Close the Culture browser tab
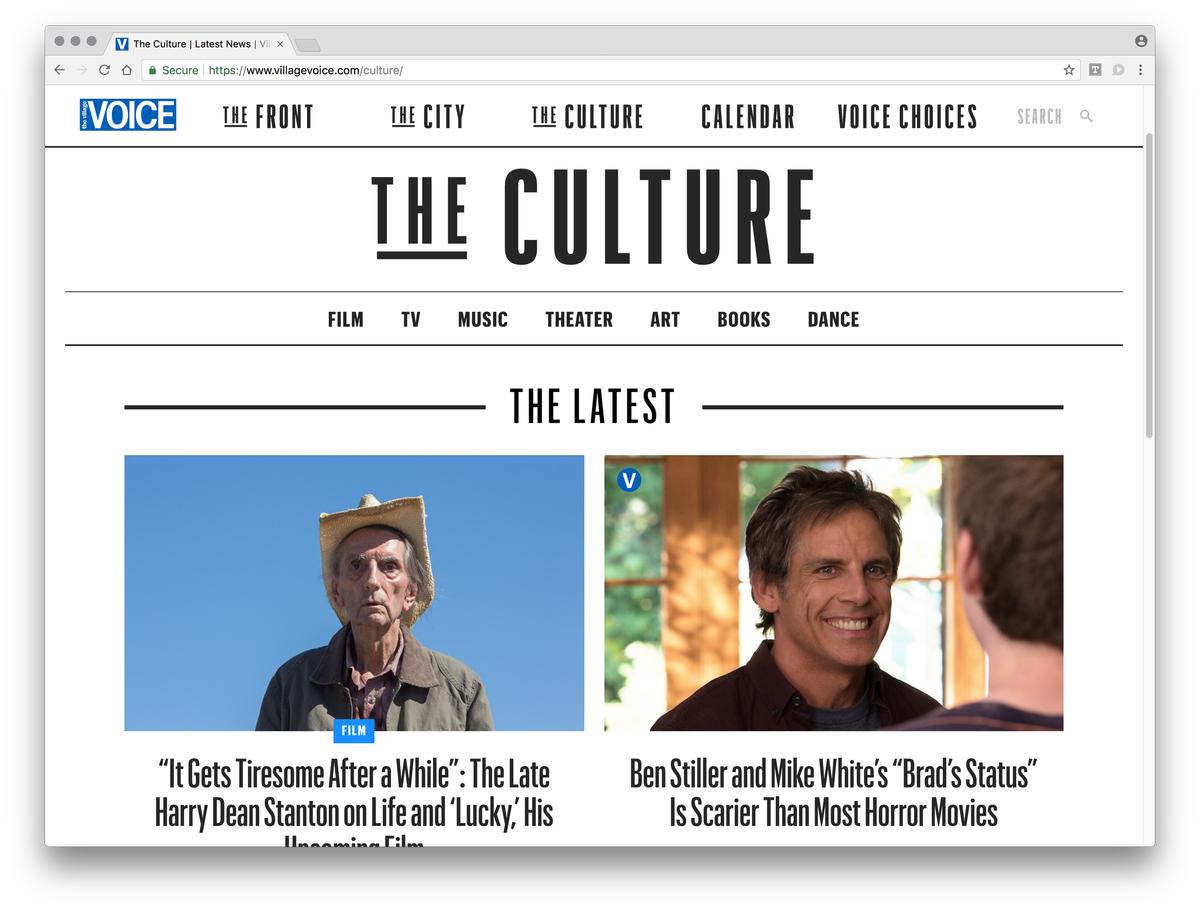This screenshot has height=911, width=1200. pyautogui.click(x=280, y=44)
